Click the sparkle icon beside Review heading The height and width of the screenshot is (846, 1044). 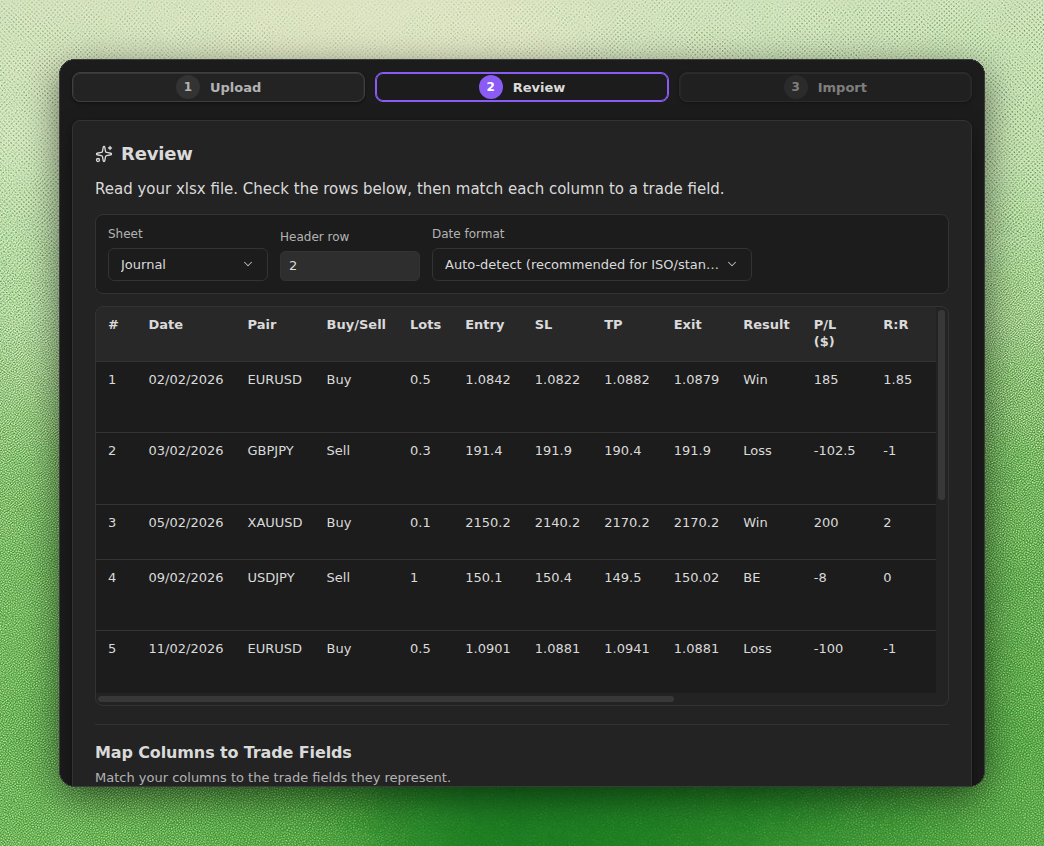click(104, 154)
